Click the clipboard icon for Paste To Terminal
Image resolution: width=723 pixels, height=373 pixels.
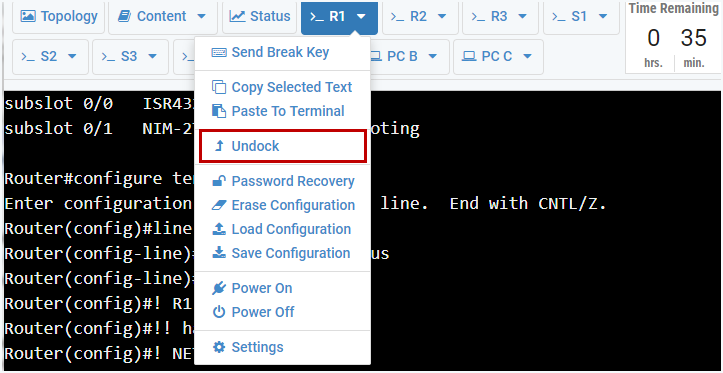pyautogui.click(x=219, y=111)
